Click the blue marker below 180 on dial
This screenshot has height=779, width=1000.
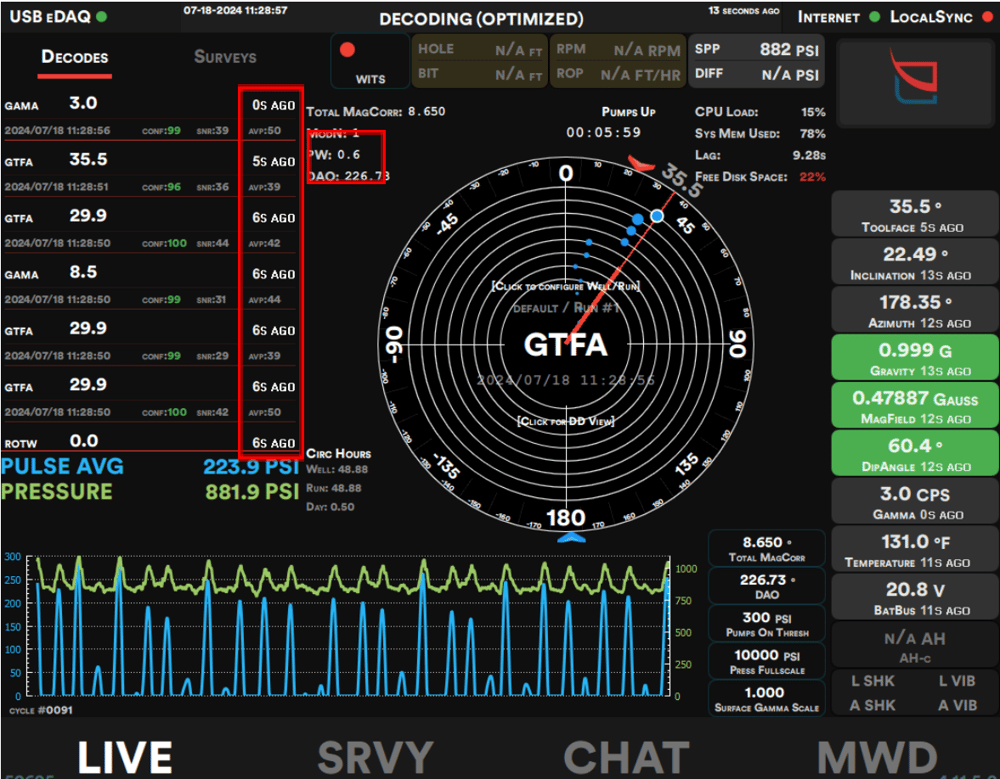[x=569, y=538]
